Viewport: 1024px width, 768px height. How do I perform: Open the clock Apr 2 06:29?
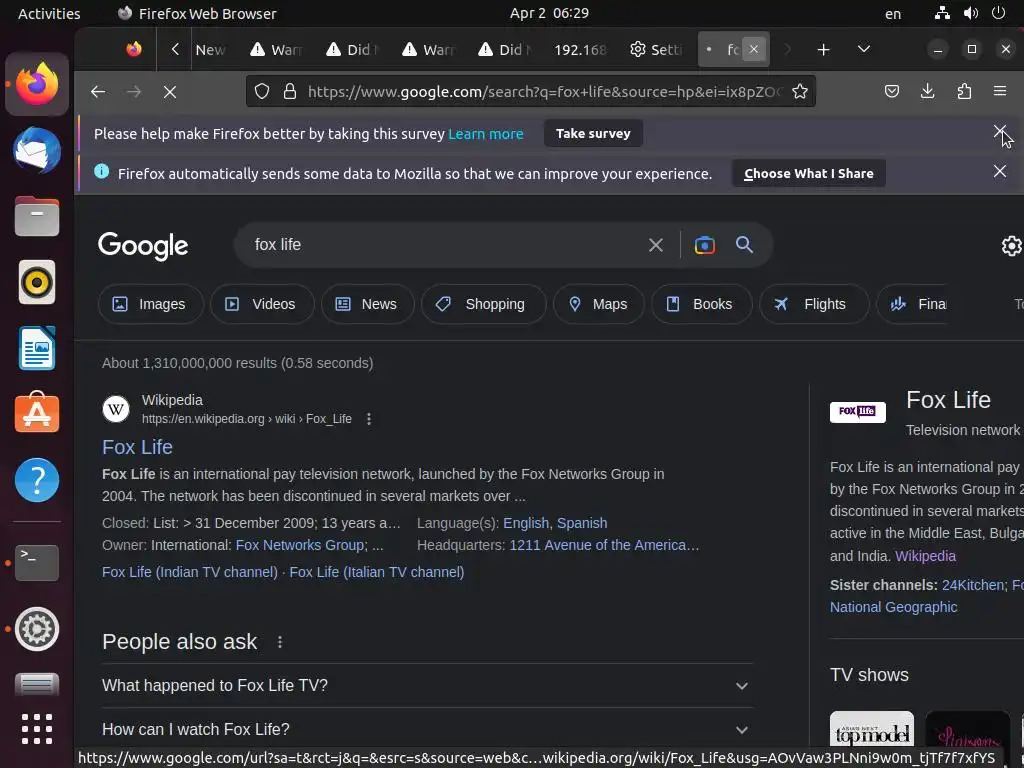[x=549, y=13]
